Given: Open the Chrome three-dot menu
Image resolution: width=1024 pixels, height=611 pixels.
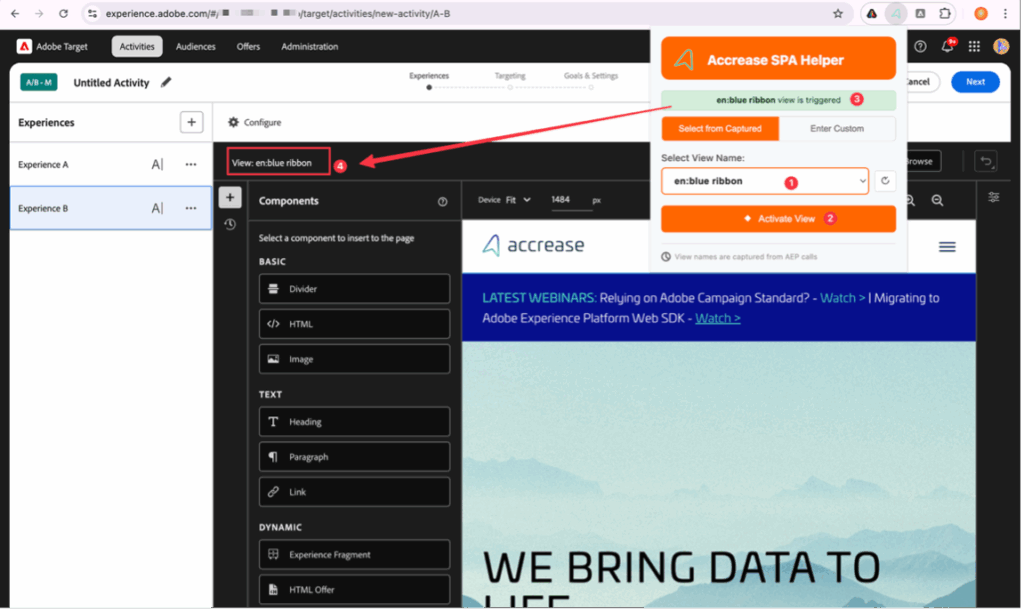Looking at the screenshot, I should tap(1006, 13).
